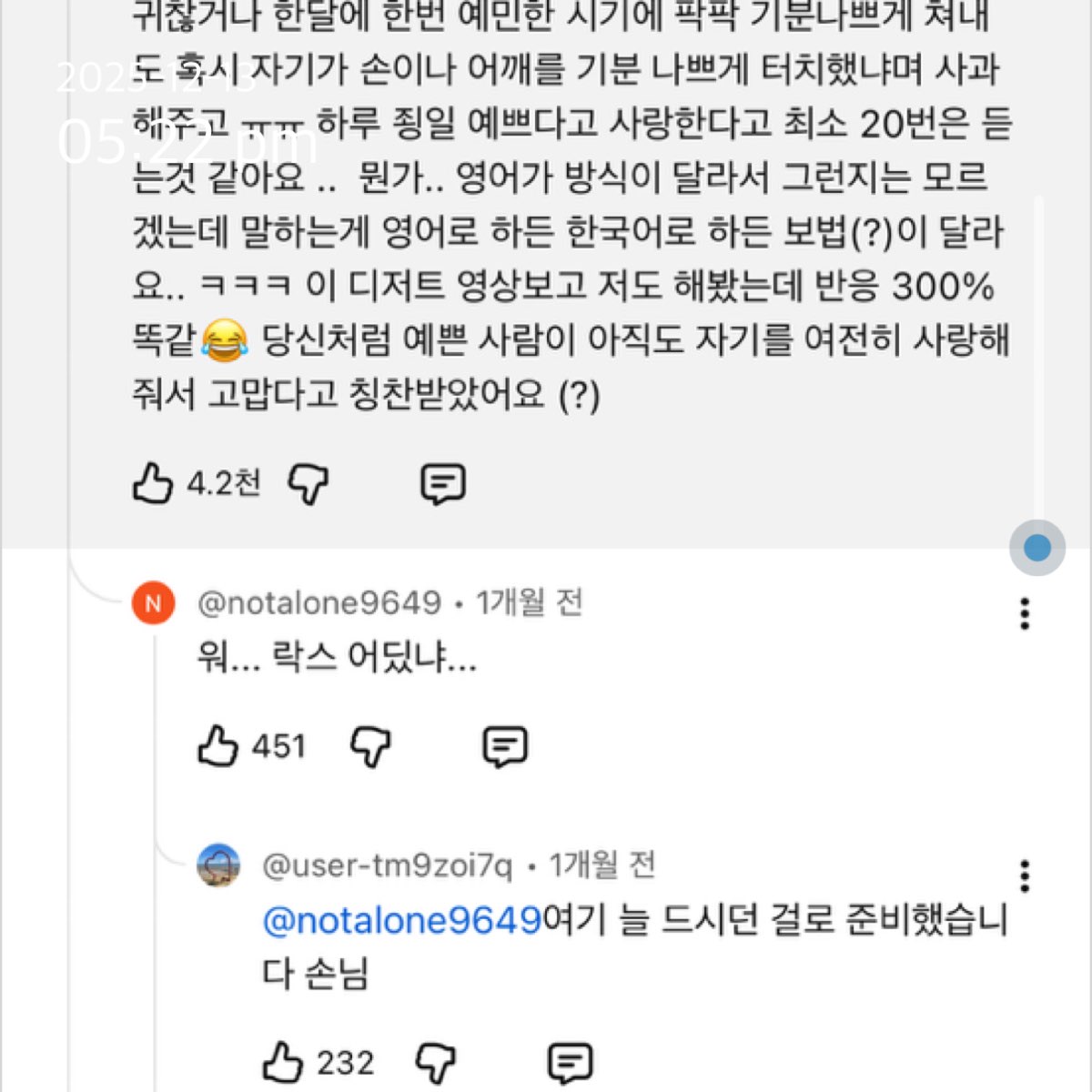The height and width of the screenshot is (1092, 1092).
Task: Click the @user-tm9zoi7q profile picture
Action: coord(218,864)
